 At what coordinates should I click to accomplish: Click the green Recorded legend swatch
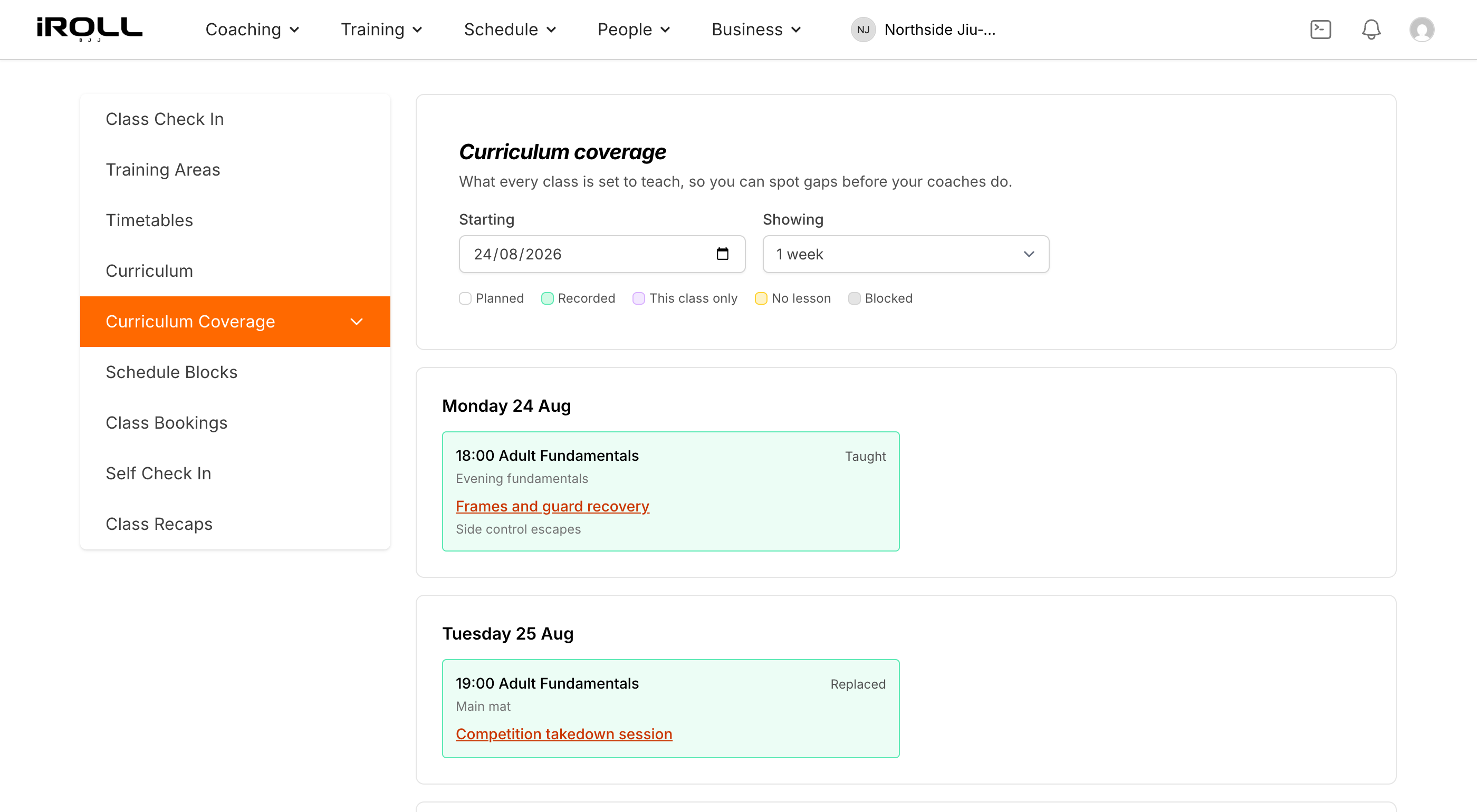[x=547, y=298]
